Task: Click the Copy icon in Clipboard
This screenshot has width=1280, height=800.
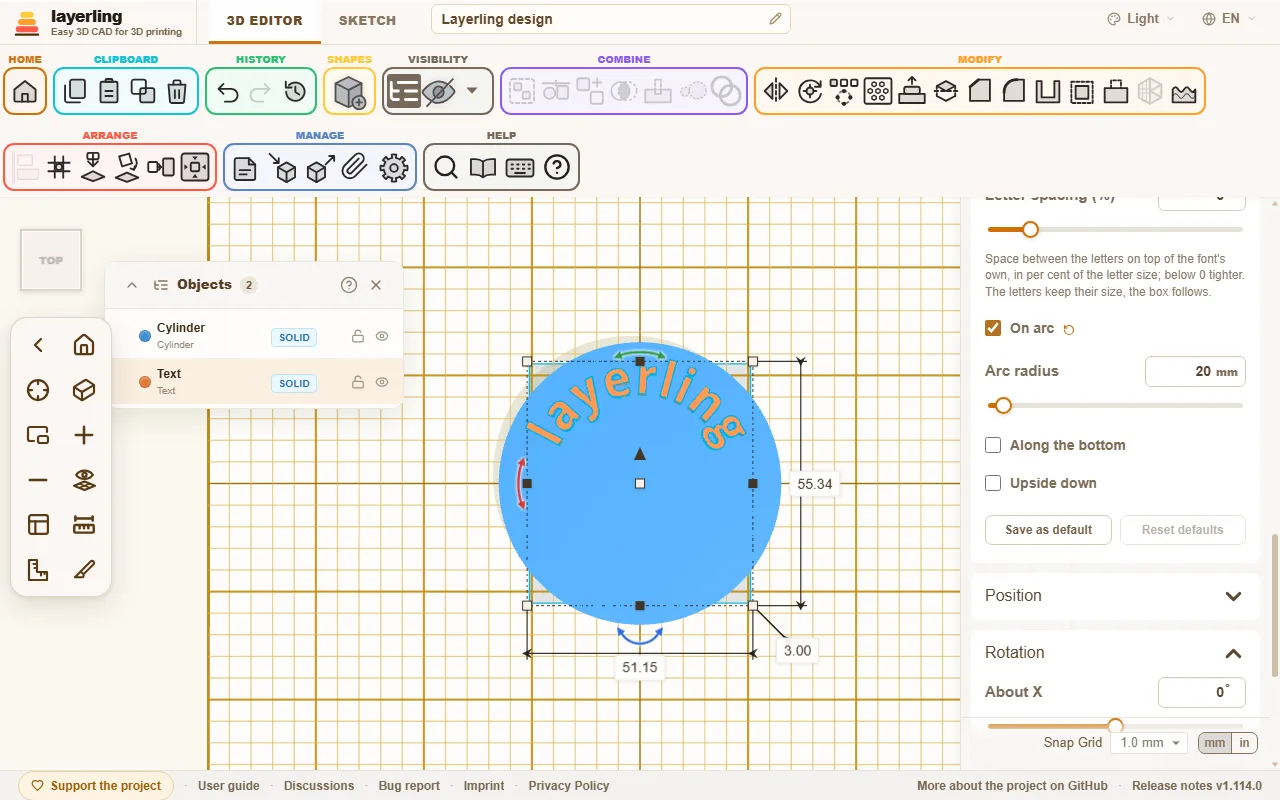Action: tap(75, 92)
